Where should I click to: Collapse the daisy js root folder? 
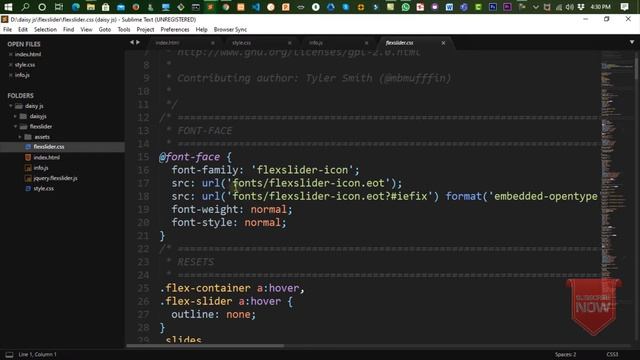11,106
